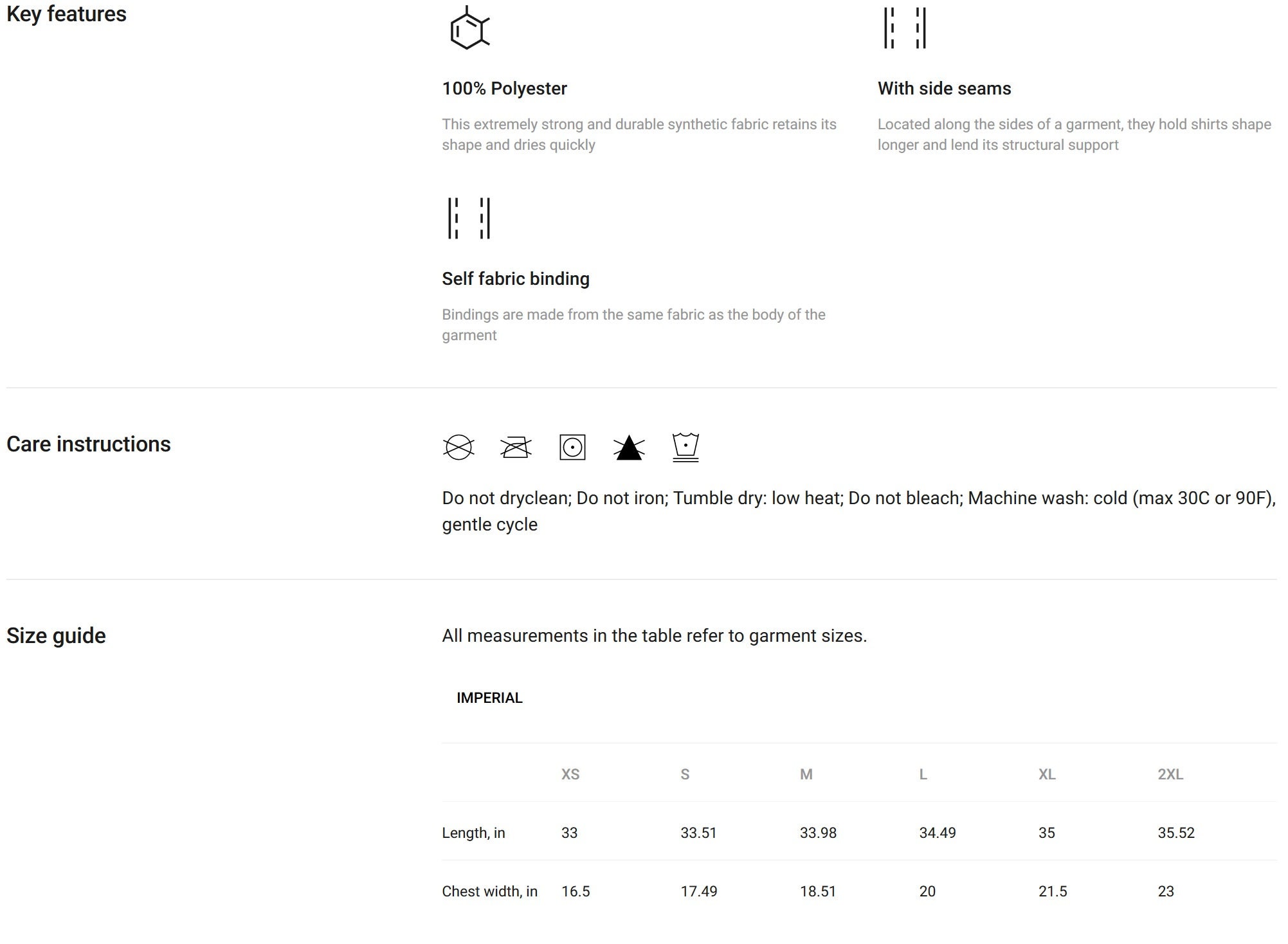This screenshot has height=944, width=1288.
Task: Click the With side seams heading
Action: [x=944, y=89]
